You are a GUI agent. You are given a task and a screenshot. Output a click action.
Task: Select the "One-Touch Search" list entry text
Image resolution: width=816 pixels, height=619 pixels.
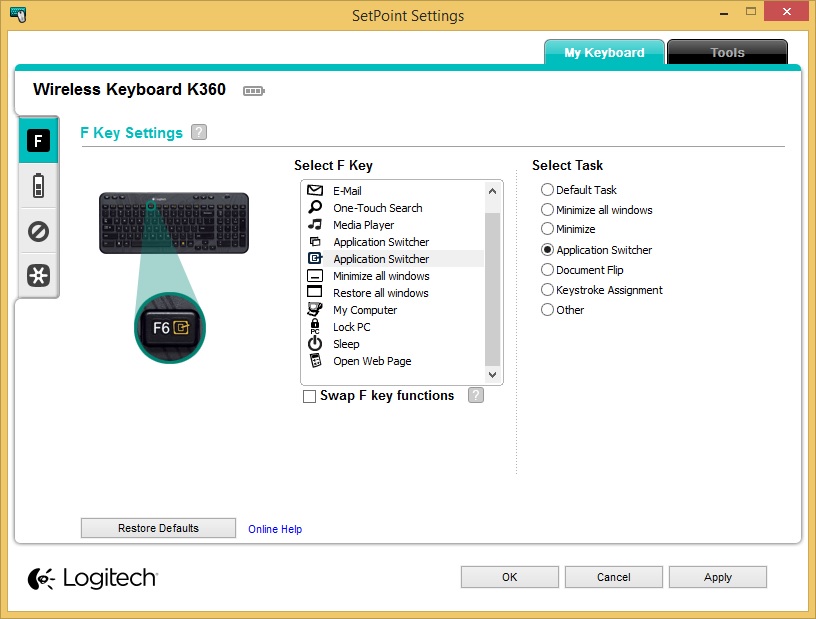click(378, 208)
